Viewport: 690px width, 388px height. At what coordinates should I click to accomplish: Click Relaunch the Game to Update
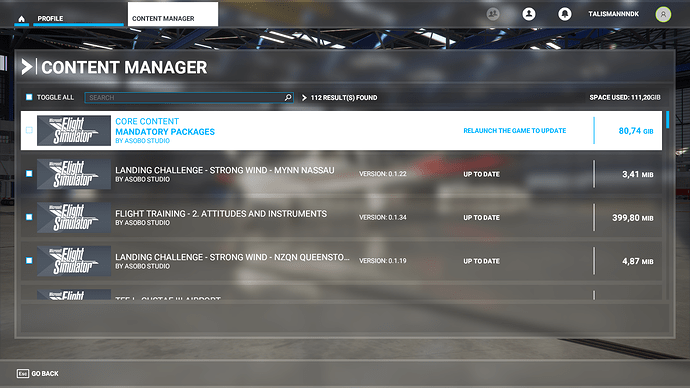click(514, 131)
